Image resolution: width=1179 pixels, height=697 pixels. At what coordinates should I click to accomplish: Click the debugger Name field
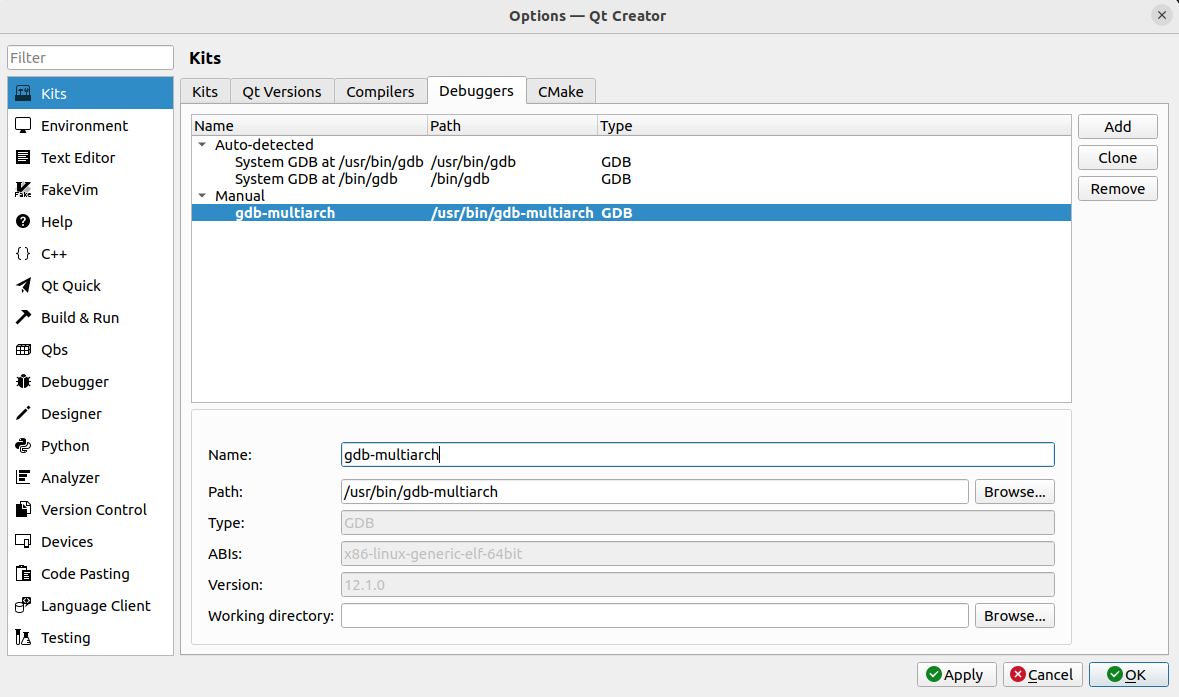click(698, 454)
